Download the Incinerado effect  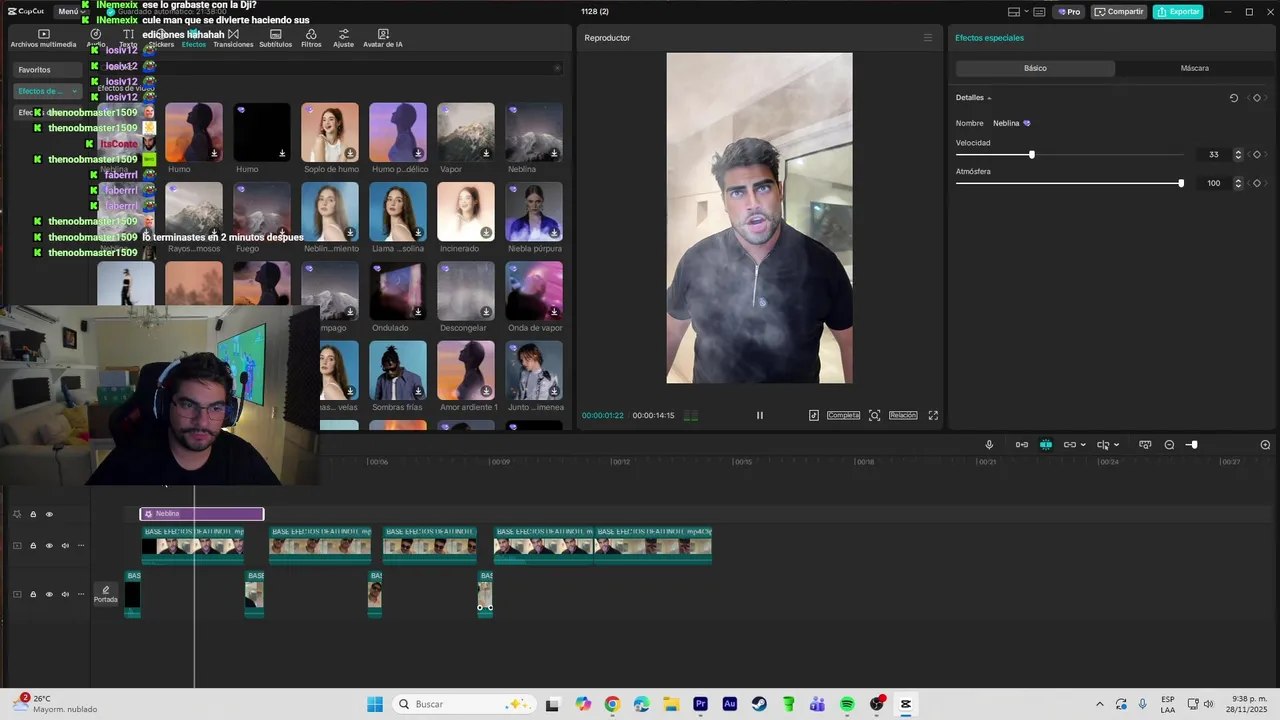486,233
